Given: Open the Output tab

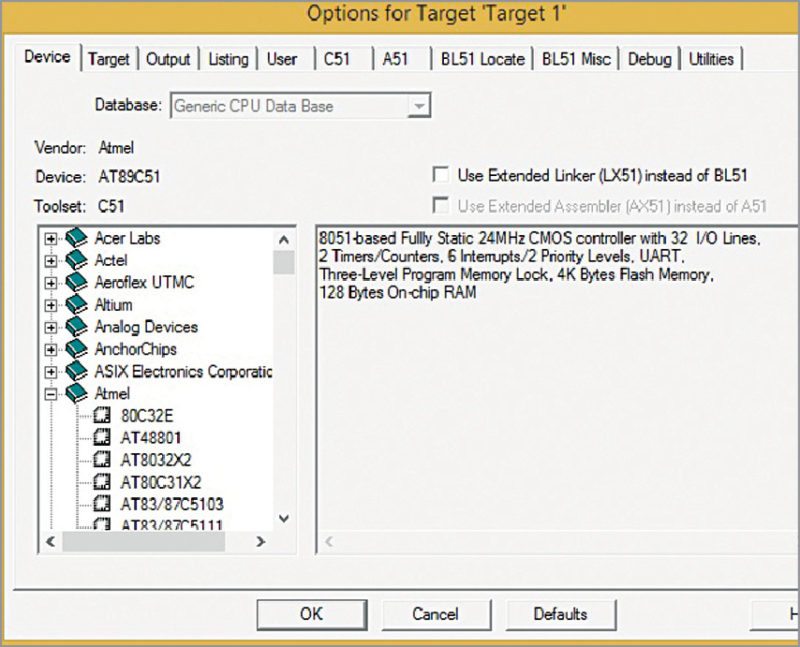Looking at the screenshot, I should pos(168,59).
